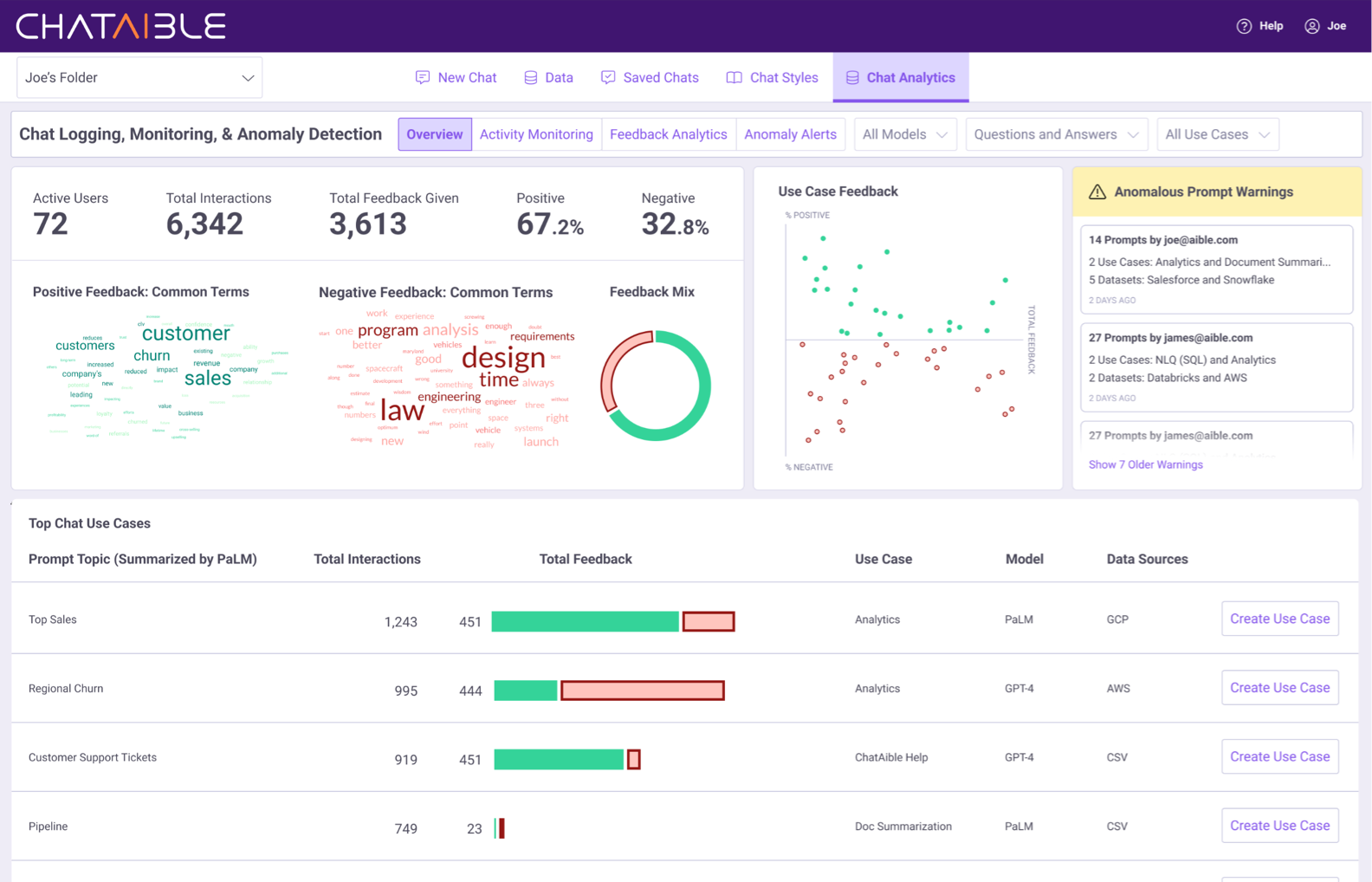Click the Regional Churn red feedback bar

(x=643, y=691)
